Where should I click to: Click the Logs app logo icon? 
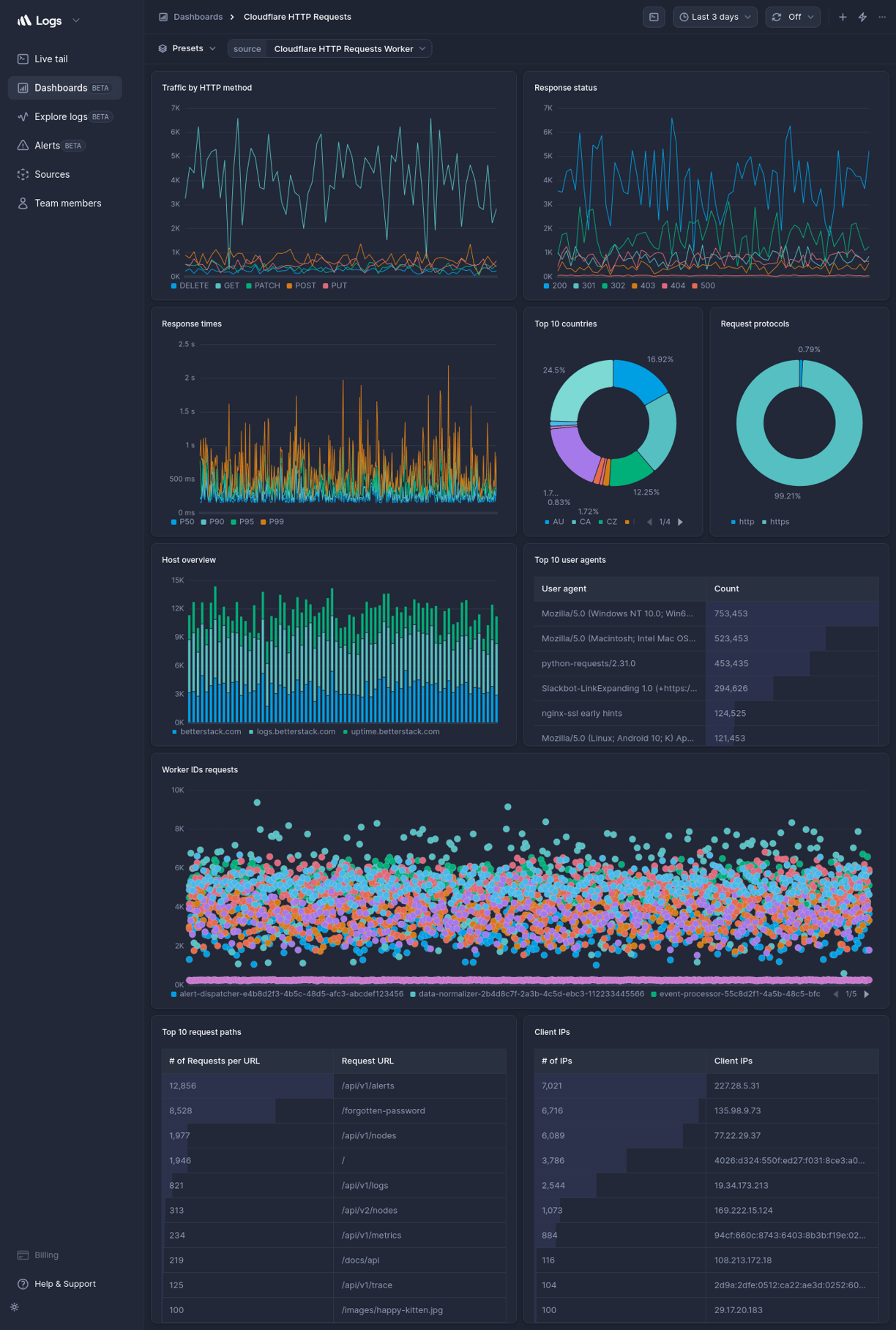coord(24,20)
